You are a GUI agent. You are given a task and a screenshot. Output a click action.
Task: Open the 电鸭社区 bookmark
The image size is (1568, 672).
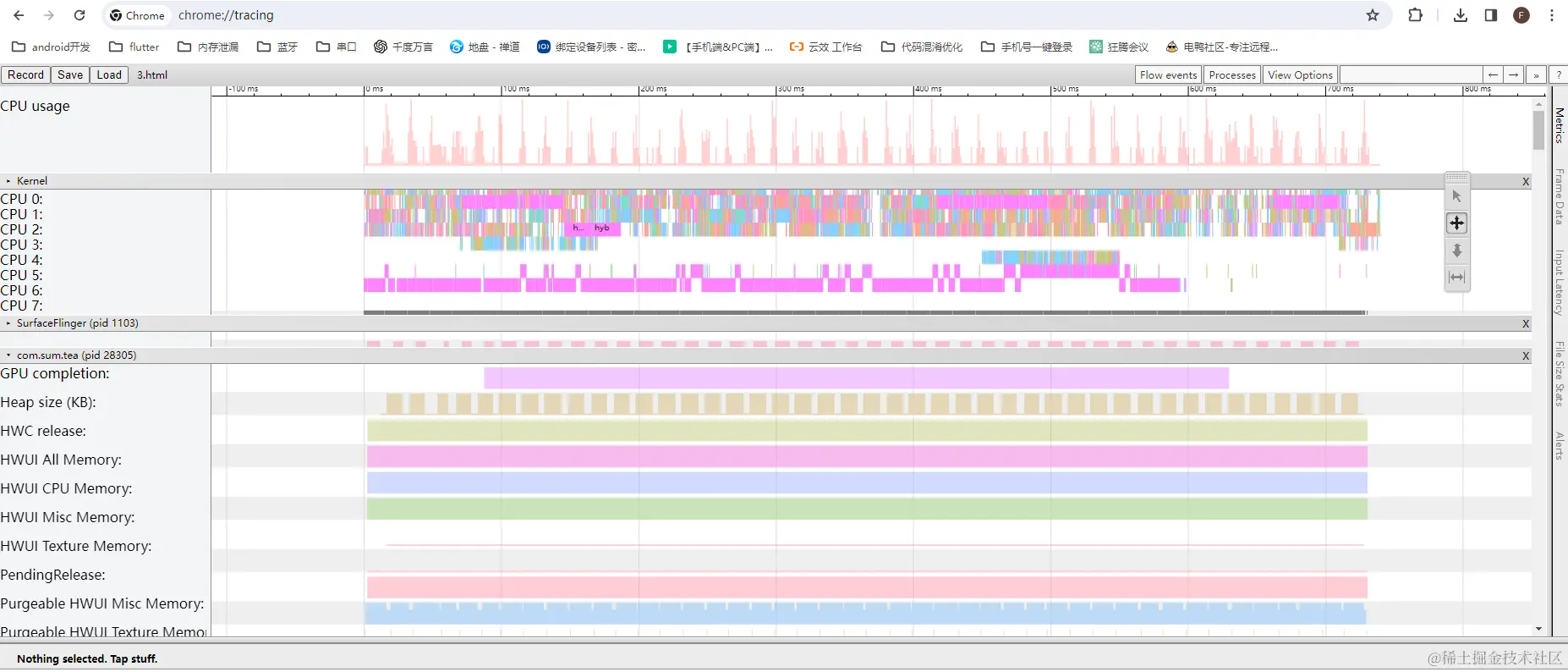tap(1222, 47)
